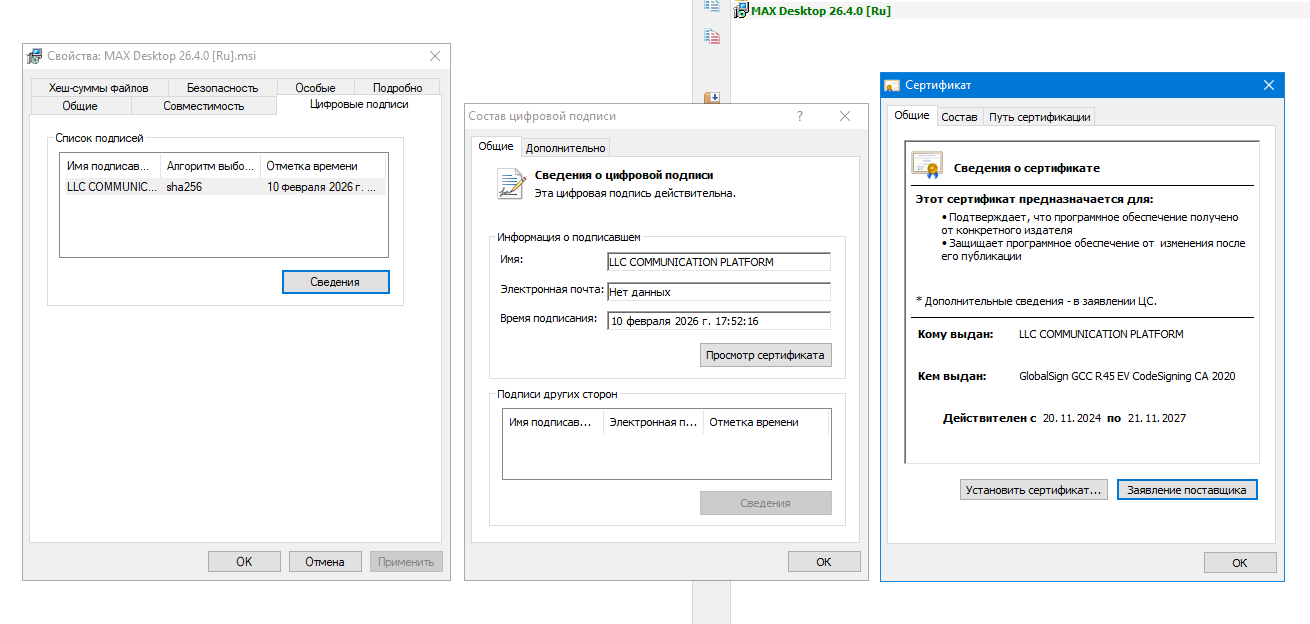Image resolution: width=1310 pixels, height=624 pixels.
Task: Click Установить сертификат button
Action: pyautogui.click(x=1034, y=490)
